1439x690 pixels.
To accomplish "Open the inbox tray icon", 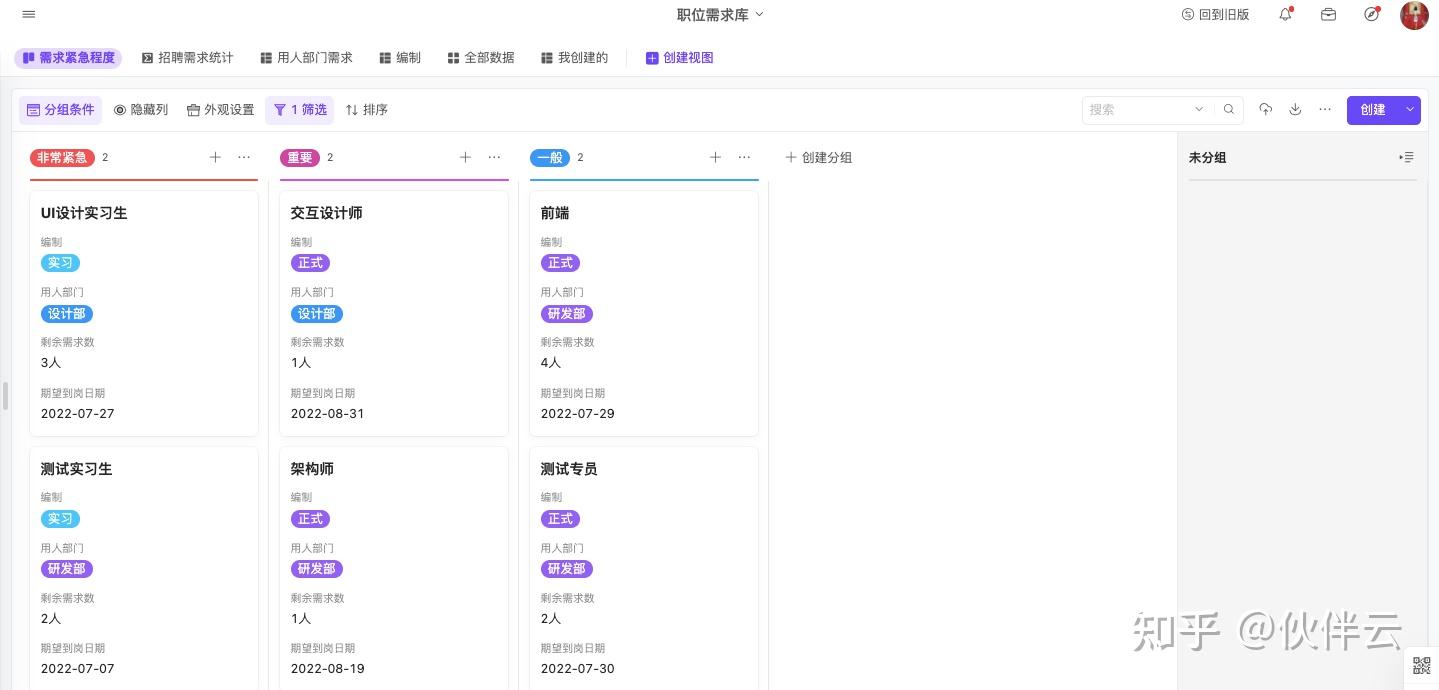I will click(1328, 14).
